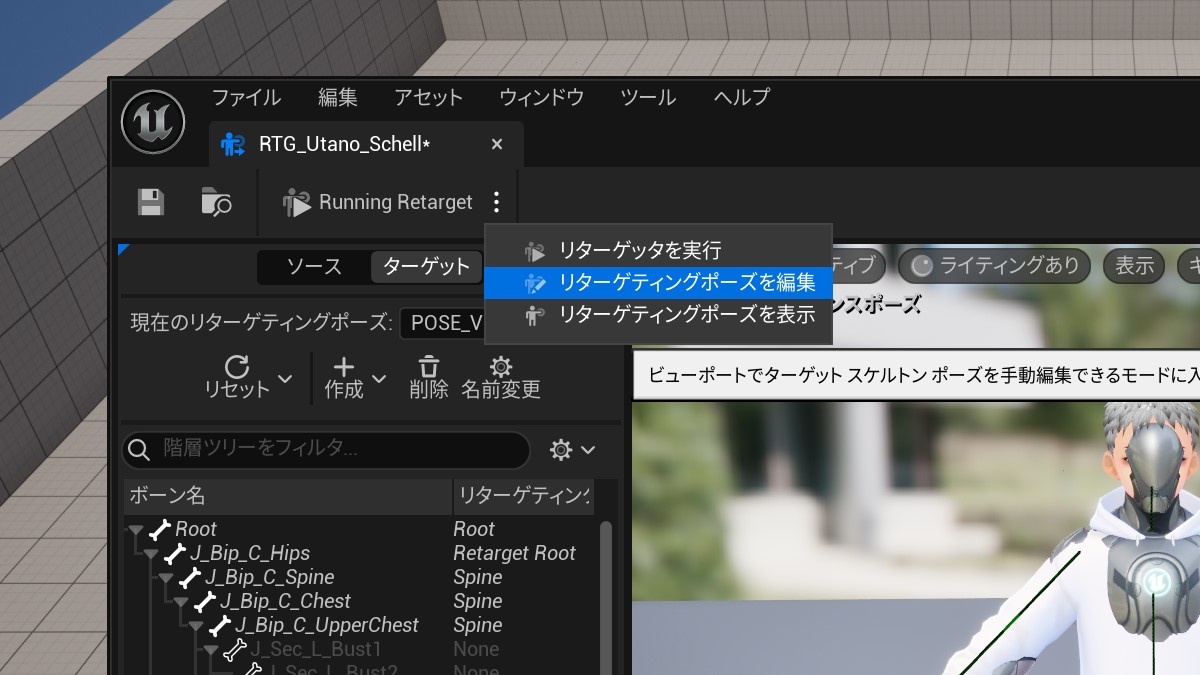This screenshot has height=675, width=1200.
Task: Collapse the J_Sec_L_Bust1 tree node
Action: 211,650
